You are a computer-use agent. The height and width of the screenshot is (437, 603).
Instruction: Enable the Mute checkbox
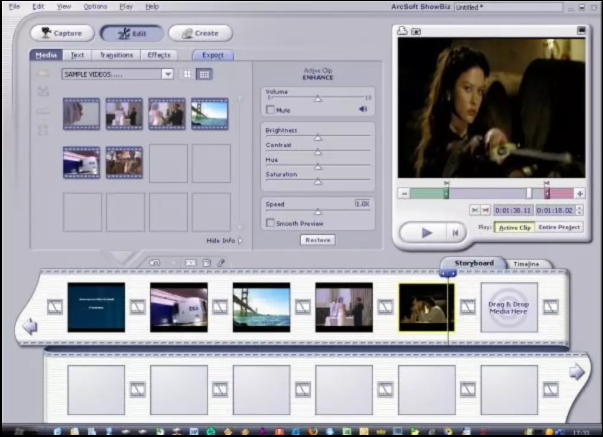tap(270, 110)
